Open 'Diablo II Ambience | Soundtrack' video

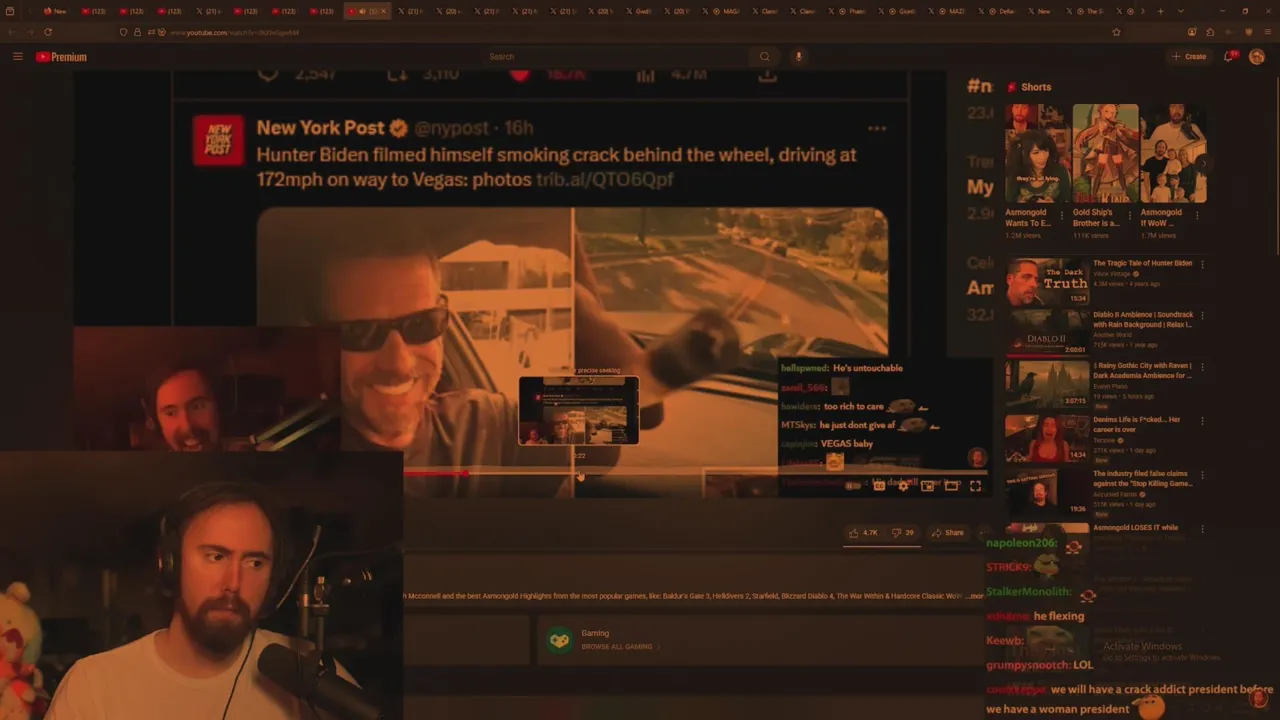click(x=1142, y=320)
